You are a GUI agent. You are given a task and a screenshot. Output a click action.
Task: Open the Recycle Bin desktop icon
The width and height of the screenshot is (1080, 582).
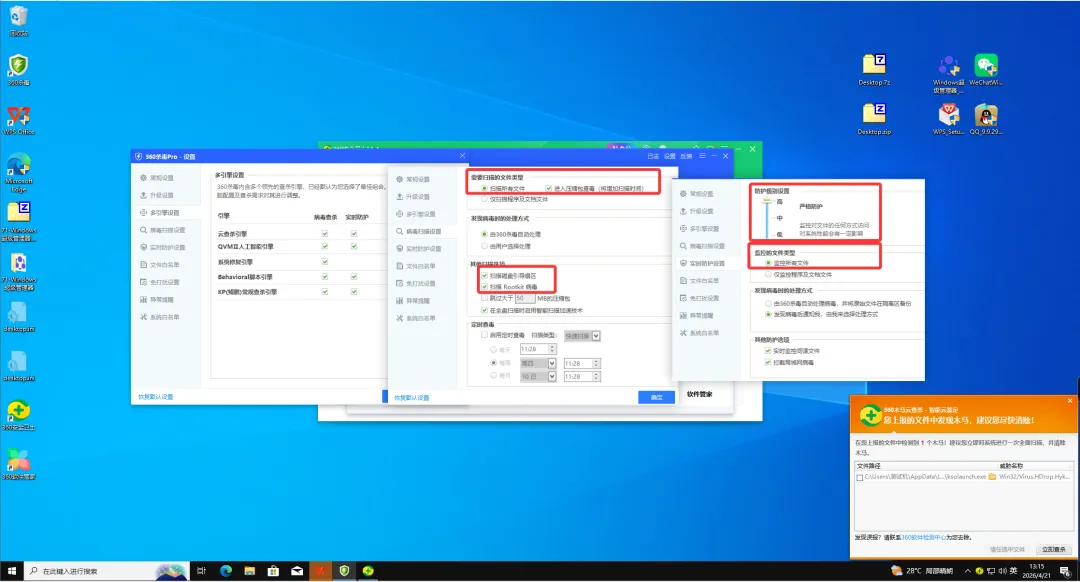coord(19,20)
